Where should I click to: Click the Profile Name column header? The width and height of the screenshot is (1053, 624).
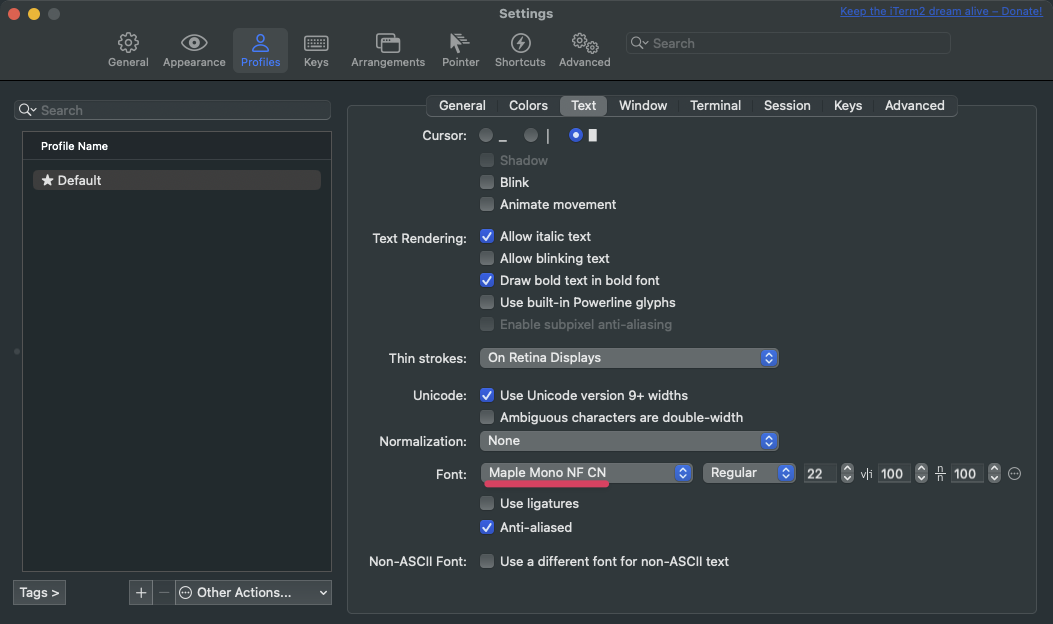[177, 146]
